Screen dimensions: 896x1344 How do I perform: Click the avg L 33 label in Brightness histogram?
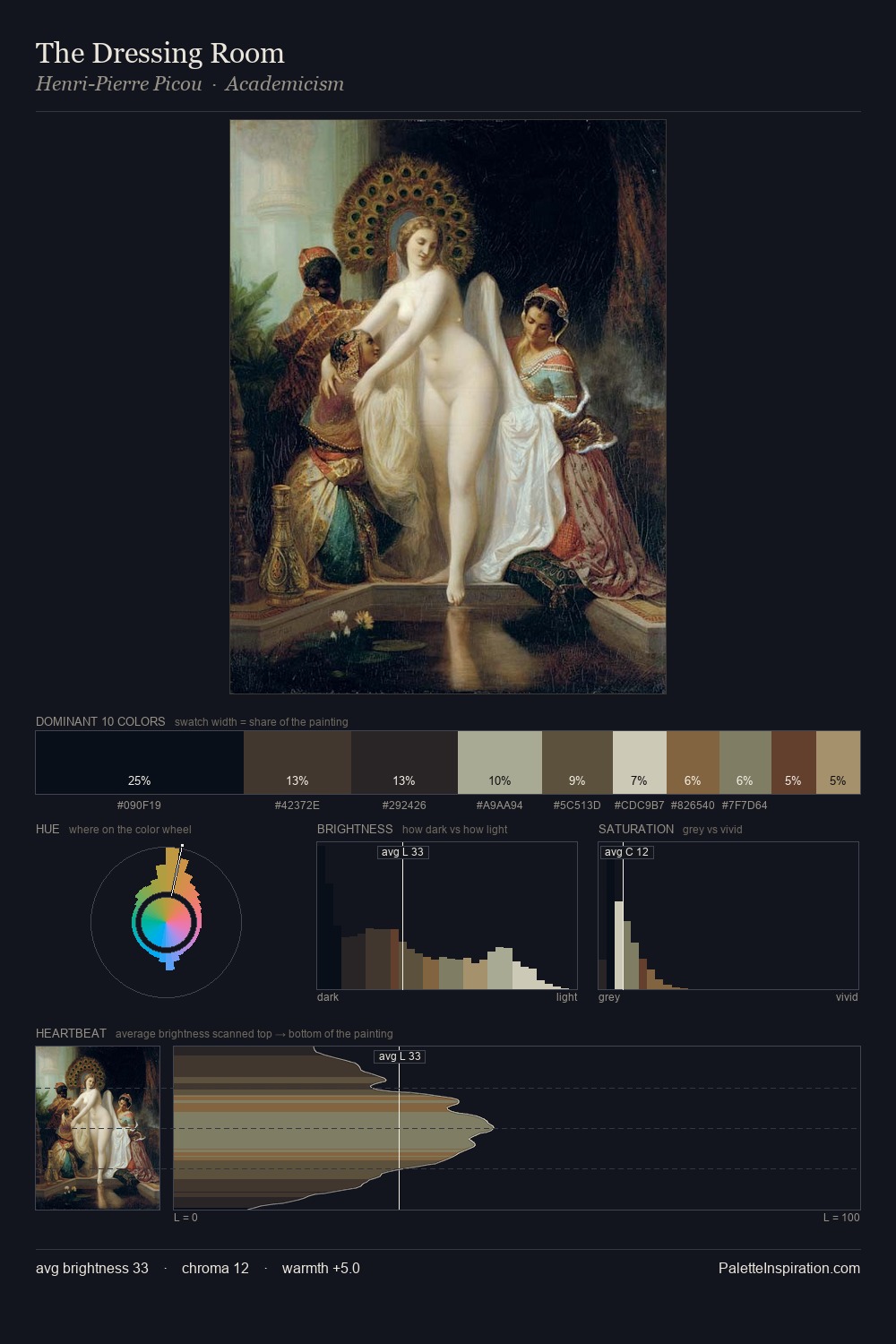(402, 852)
